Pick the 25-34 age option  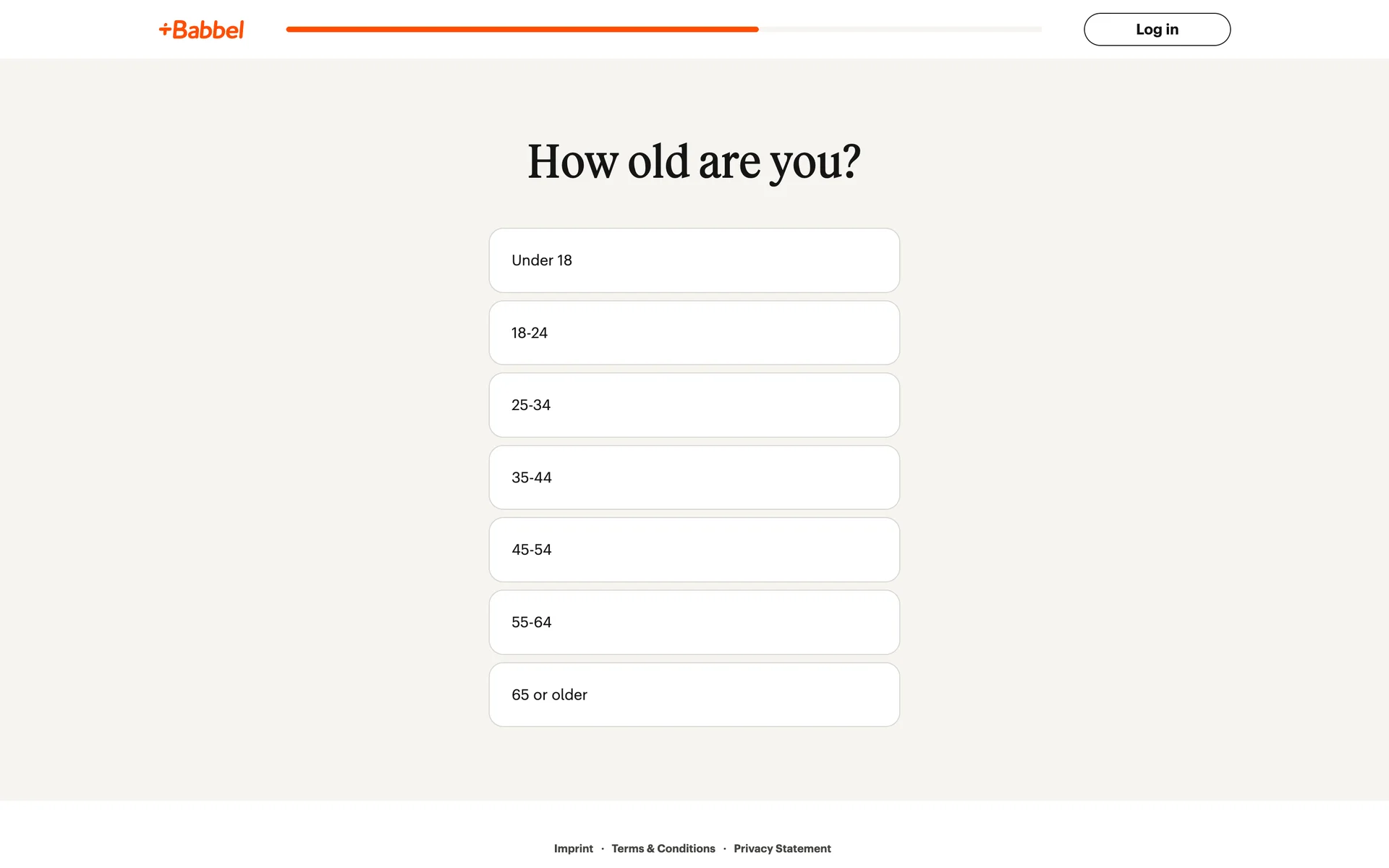click(694, 405)
